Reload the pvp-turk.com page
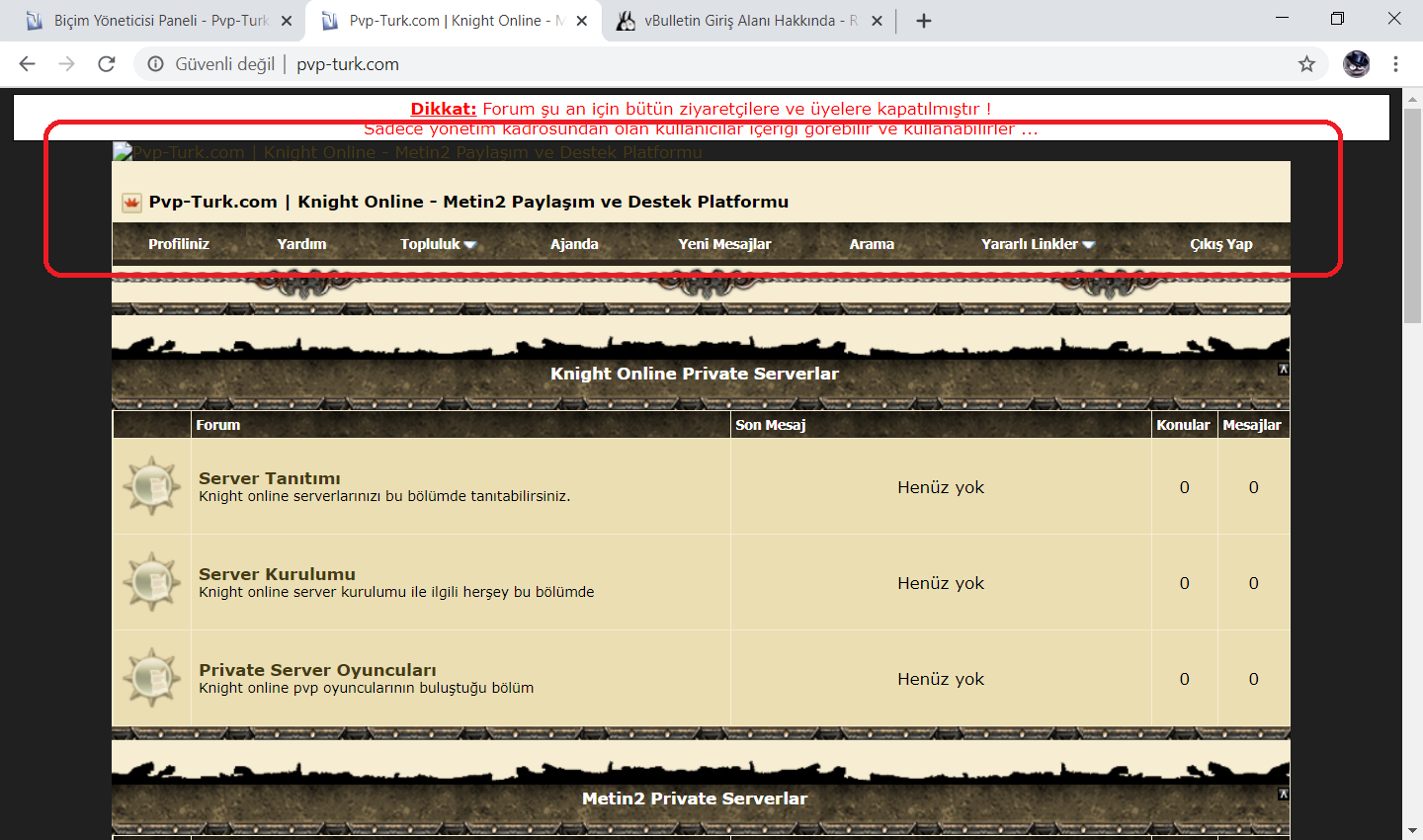Image resolution: width=1423 pixels, height=840 pixels. click(107, 64)
